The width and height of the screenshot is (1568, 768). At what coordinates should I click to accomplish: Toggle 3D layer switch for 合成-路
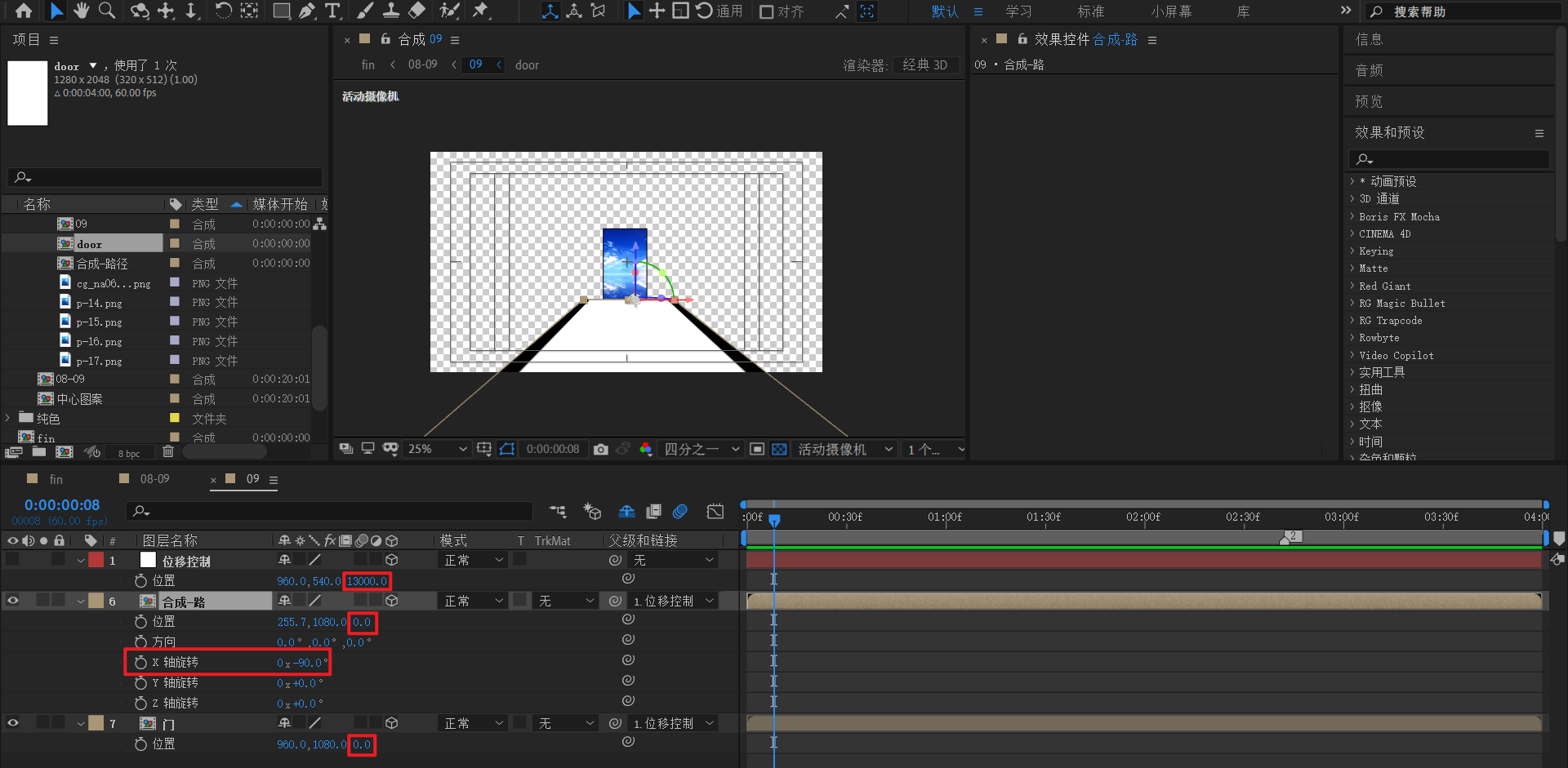[392, 601]
